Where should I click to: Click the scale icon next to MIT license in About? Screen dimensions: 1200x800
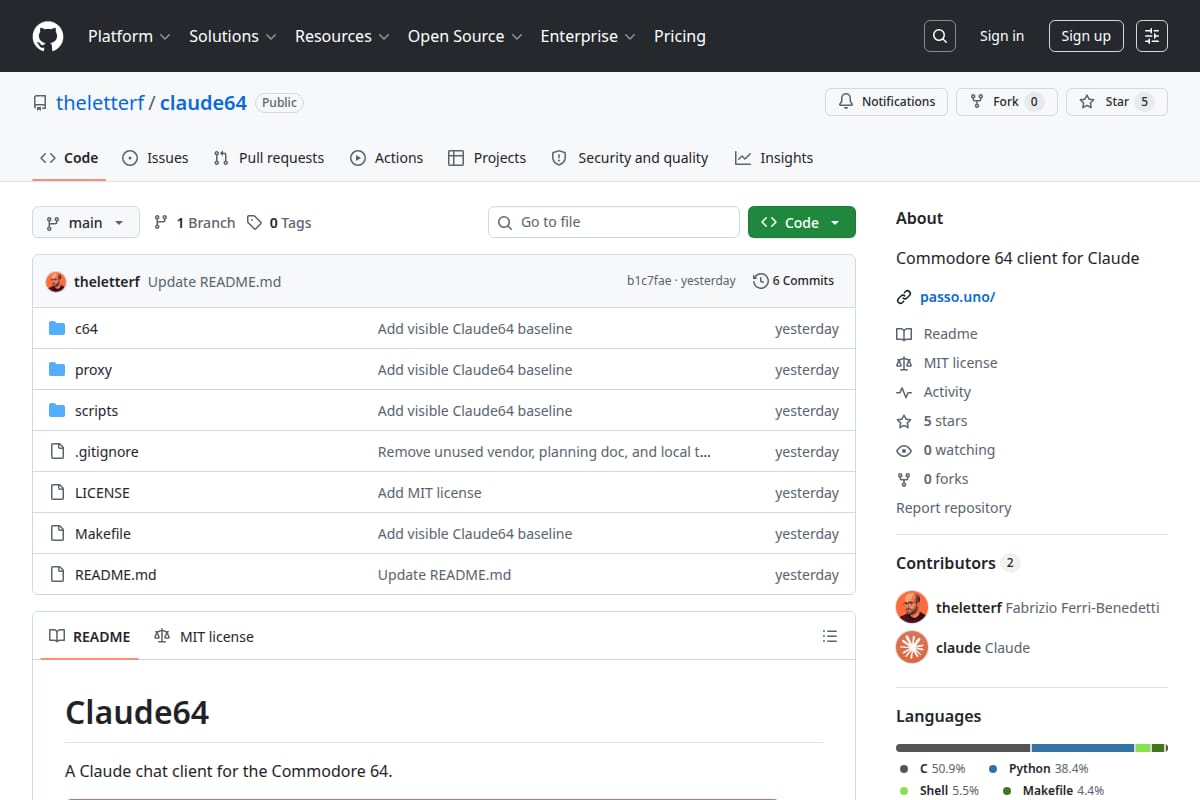(904, 363)
